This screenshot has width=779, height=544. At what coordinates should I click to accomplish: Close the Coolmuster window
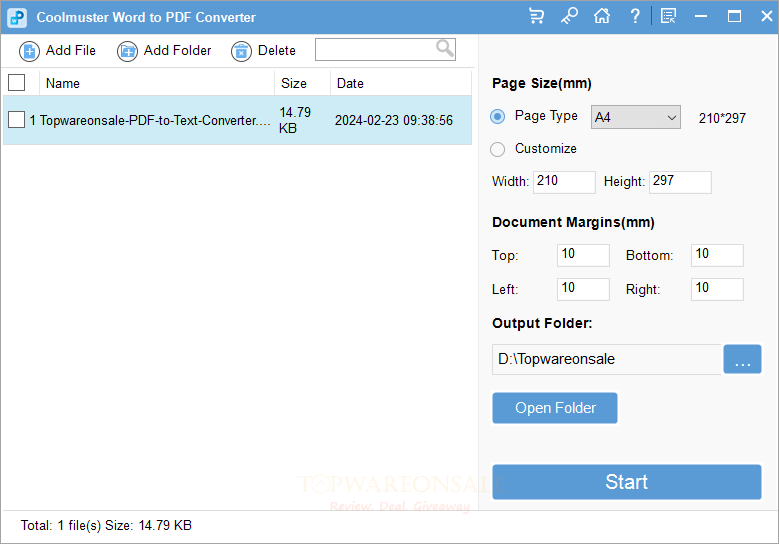click(767, 16)
